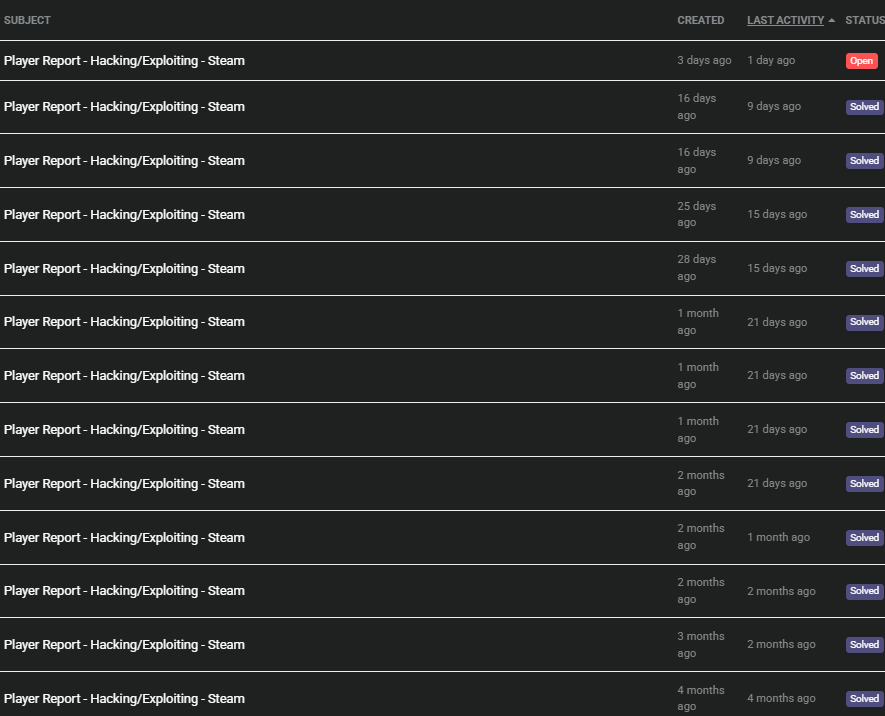Click the '1 day ago' last activity cell
This screenshot has height=716, width=885.
point(771,60)
